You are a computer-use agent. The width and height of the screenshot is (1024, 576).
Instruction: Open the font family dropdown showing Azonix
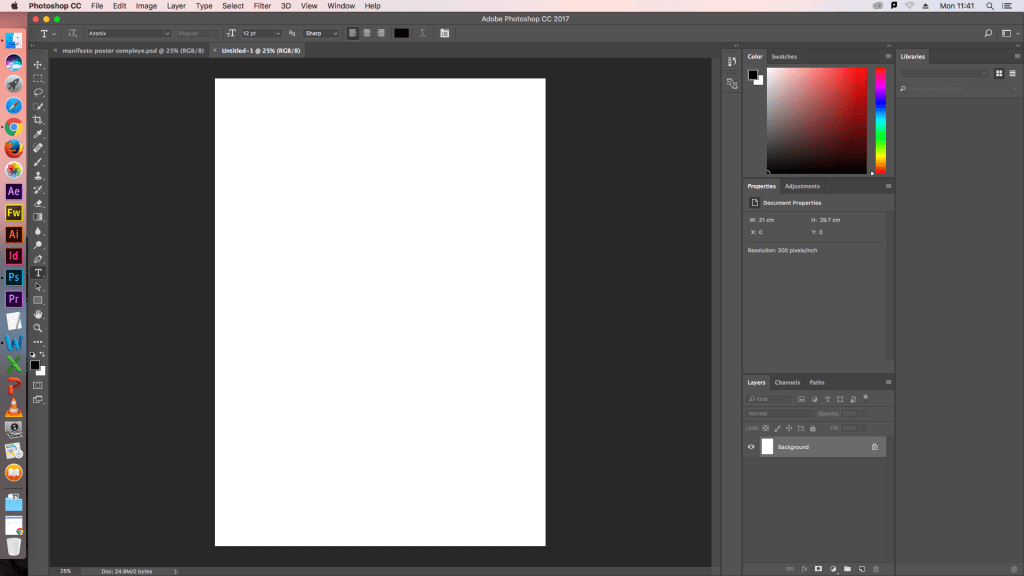[129, 33]
